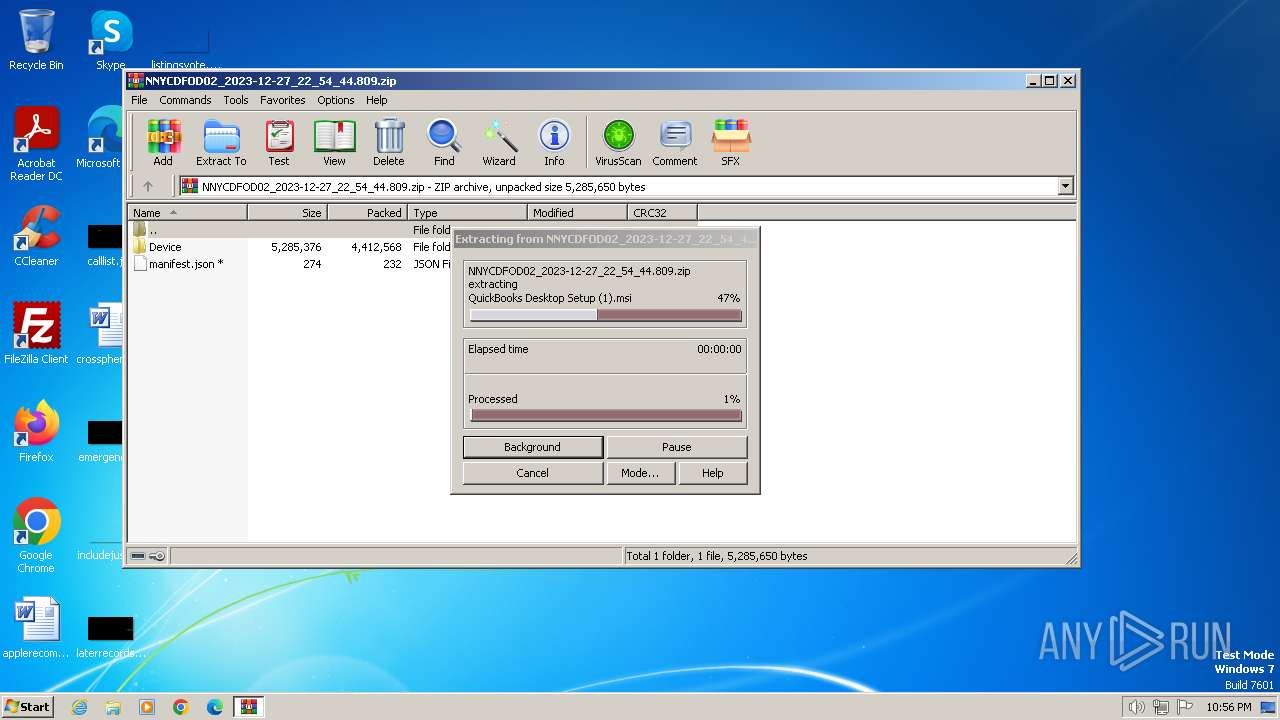Click Internet Explorer in the taskbar
The image size is (1280, 720).
pyautogui.click(x=79, y=707)
